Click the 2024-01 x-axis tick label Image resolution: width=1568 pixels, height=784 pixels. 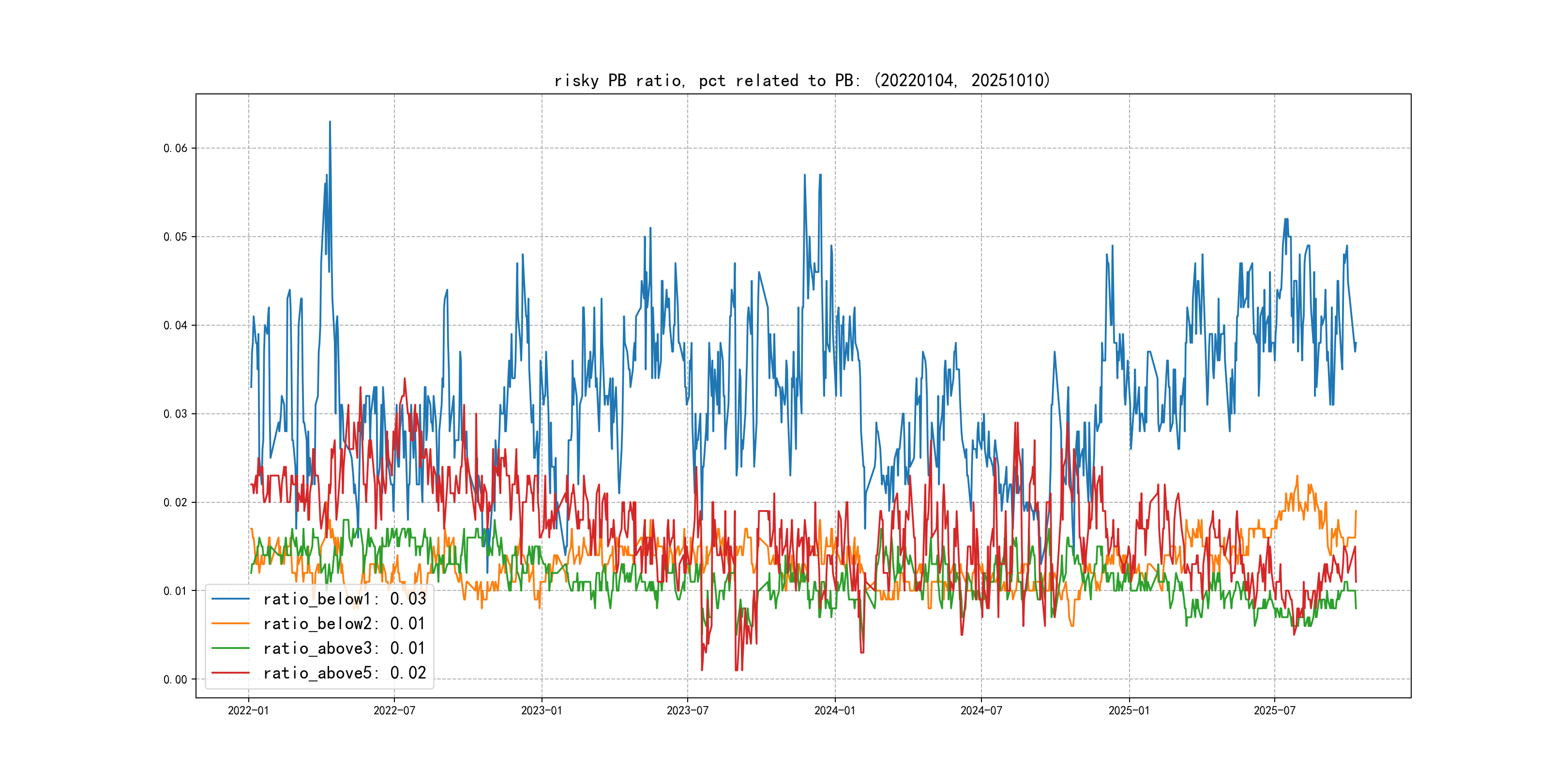(x=834, y=710)
